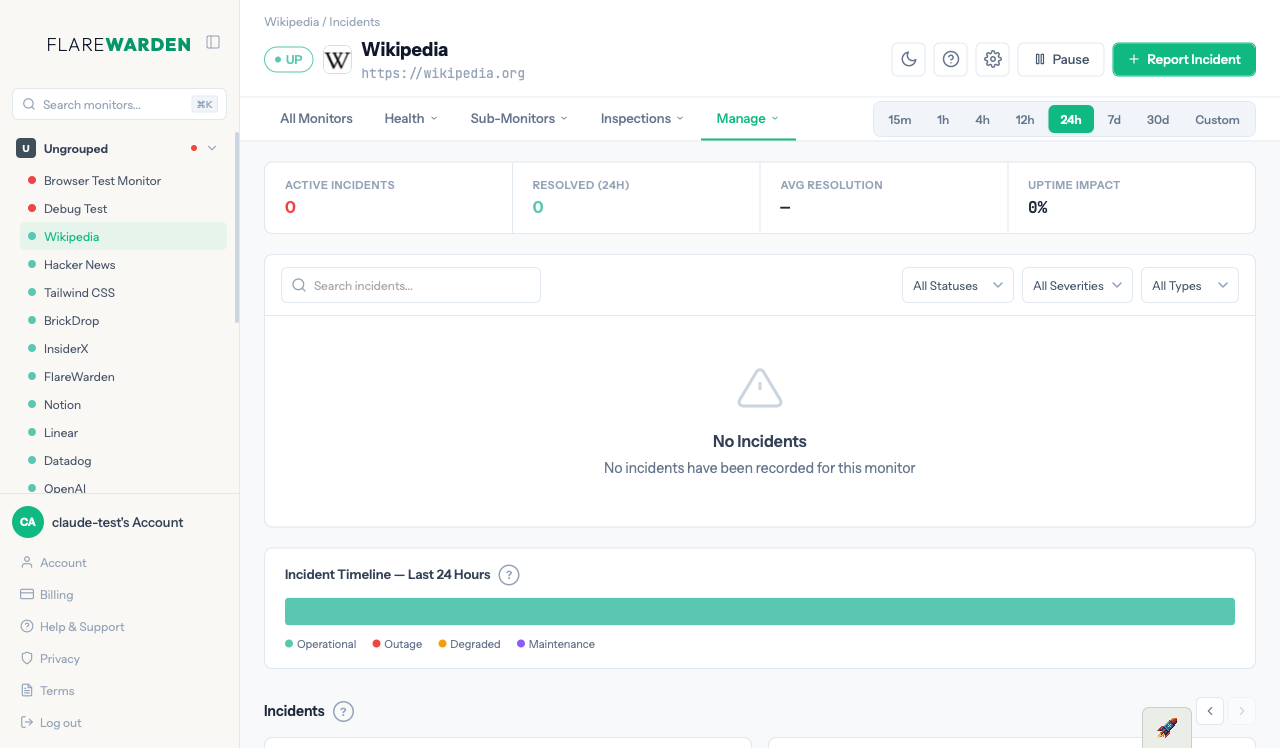Open the All Statuses dropdown
The height and width of the screenshot is (748, 1280).
click(957, 285)
